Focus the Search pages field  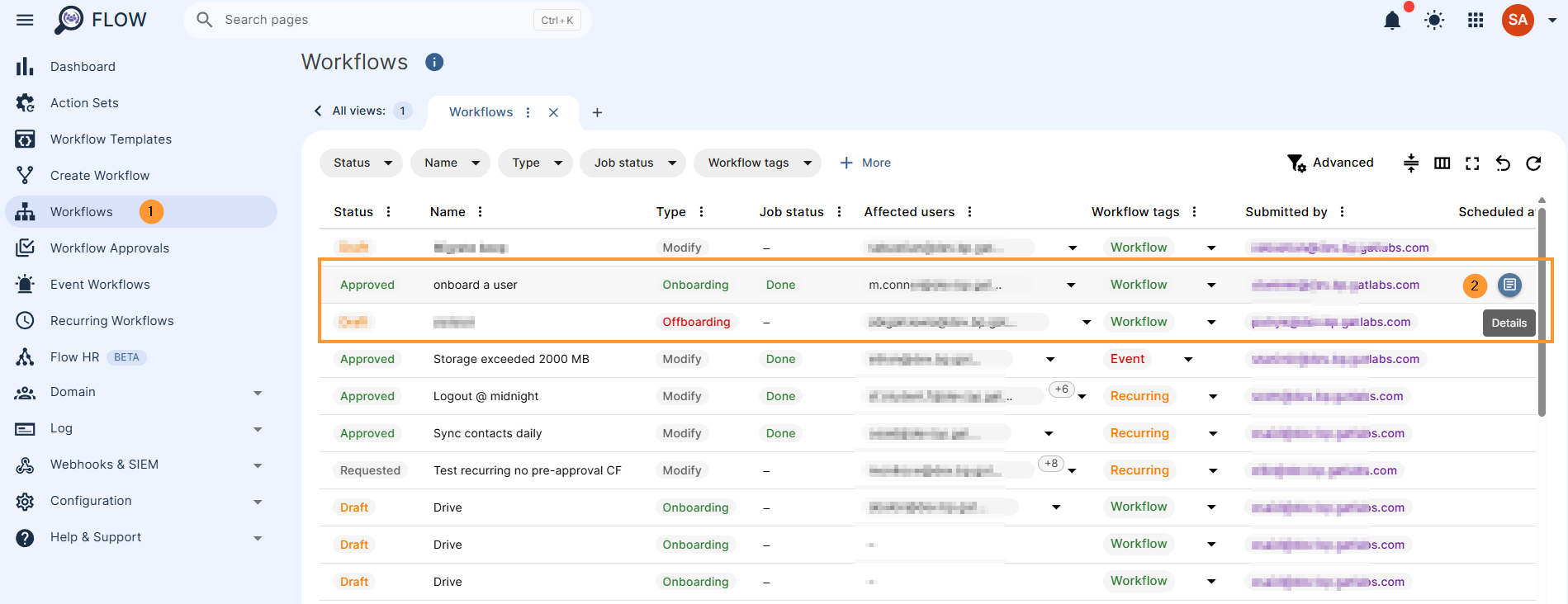(387, 20)
